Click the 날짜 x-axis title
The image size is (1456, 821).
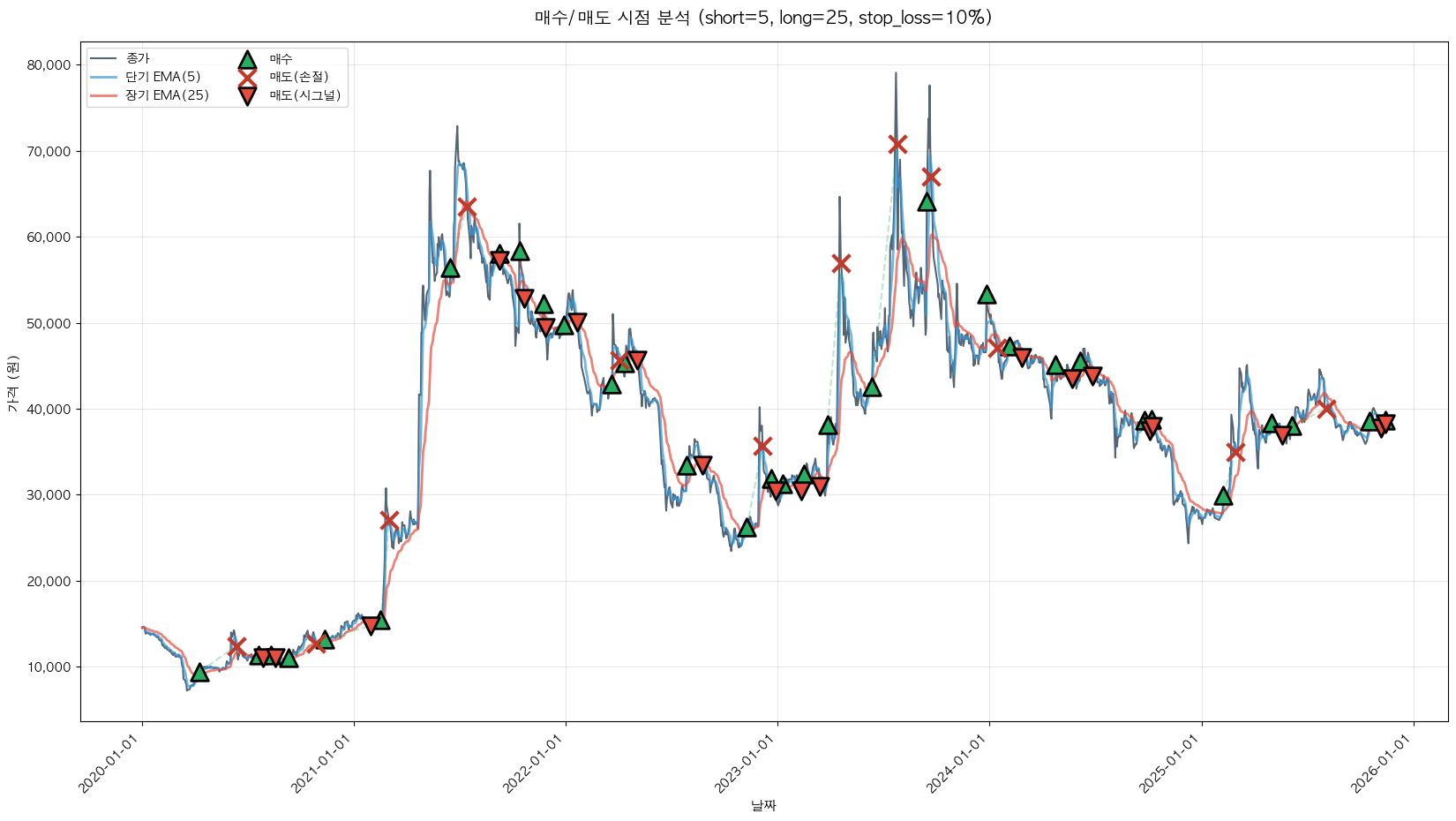(763, 805)
